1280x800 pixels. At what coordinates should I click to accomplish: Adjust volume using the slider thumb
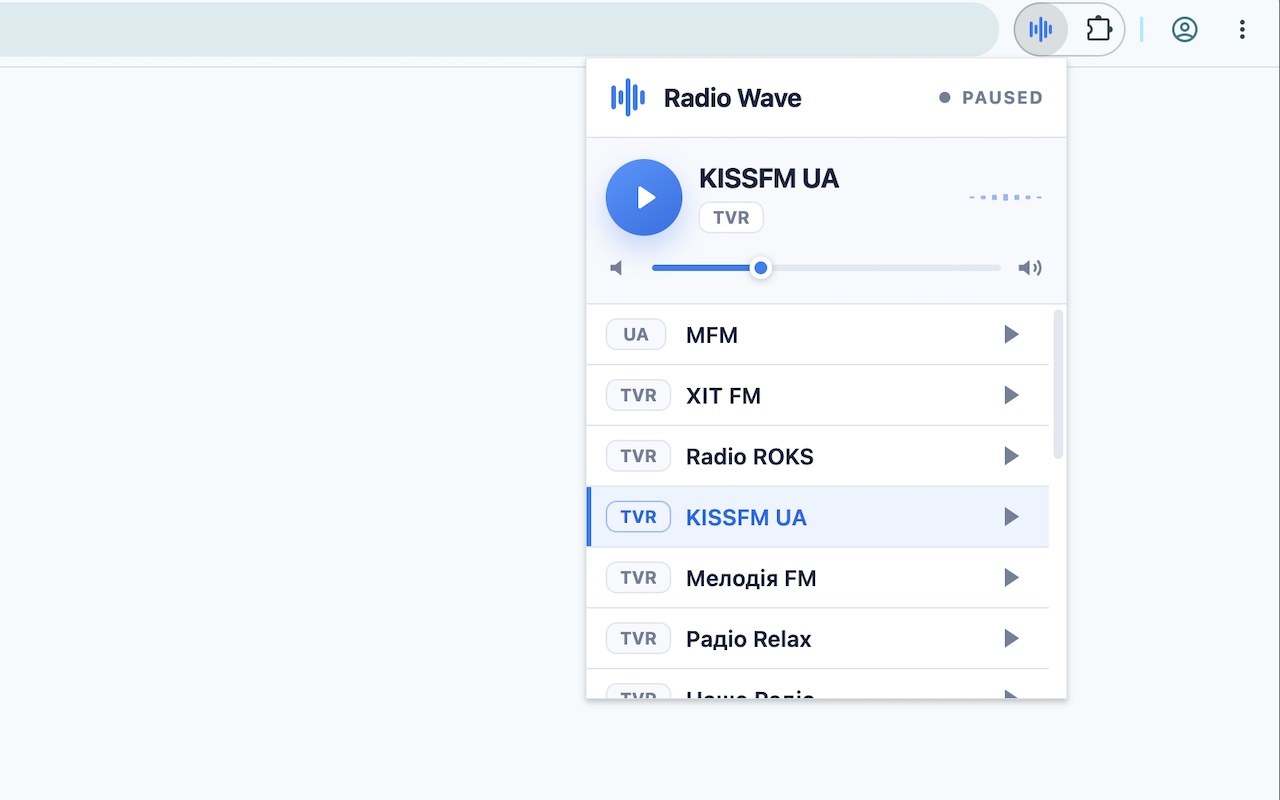(x=761, y=268)
